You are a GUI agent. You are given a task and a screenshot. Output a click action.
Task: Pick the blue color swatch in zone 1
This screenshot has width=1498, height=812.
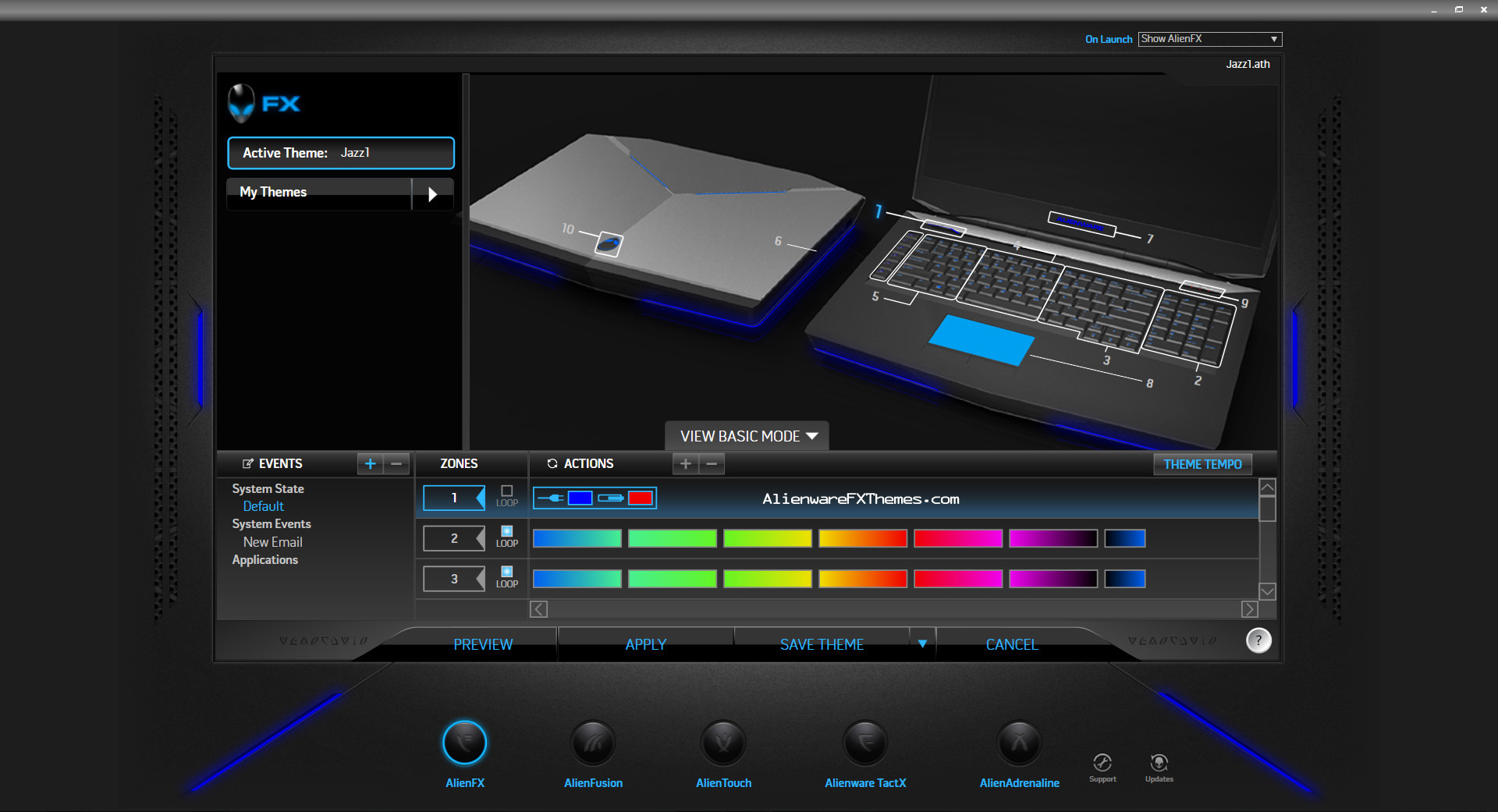(x=580, y=498)
